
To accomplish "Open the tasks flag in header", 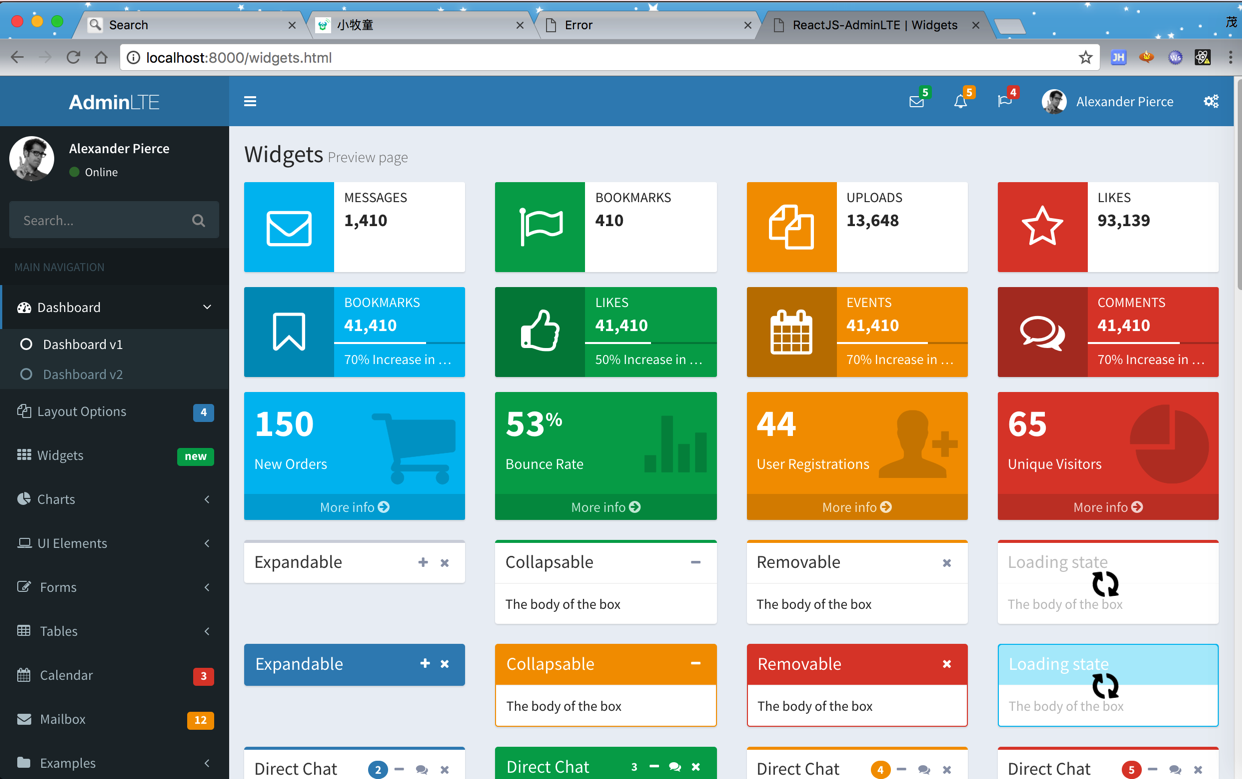I will pyautogui.click(x=1004, y=102).
